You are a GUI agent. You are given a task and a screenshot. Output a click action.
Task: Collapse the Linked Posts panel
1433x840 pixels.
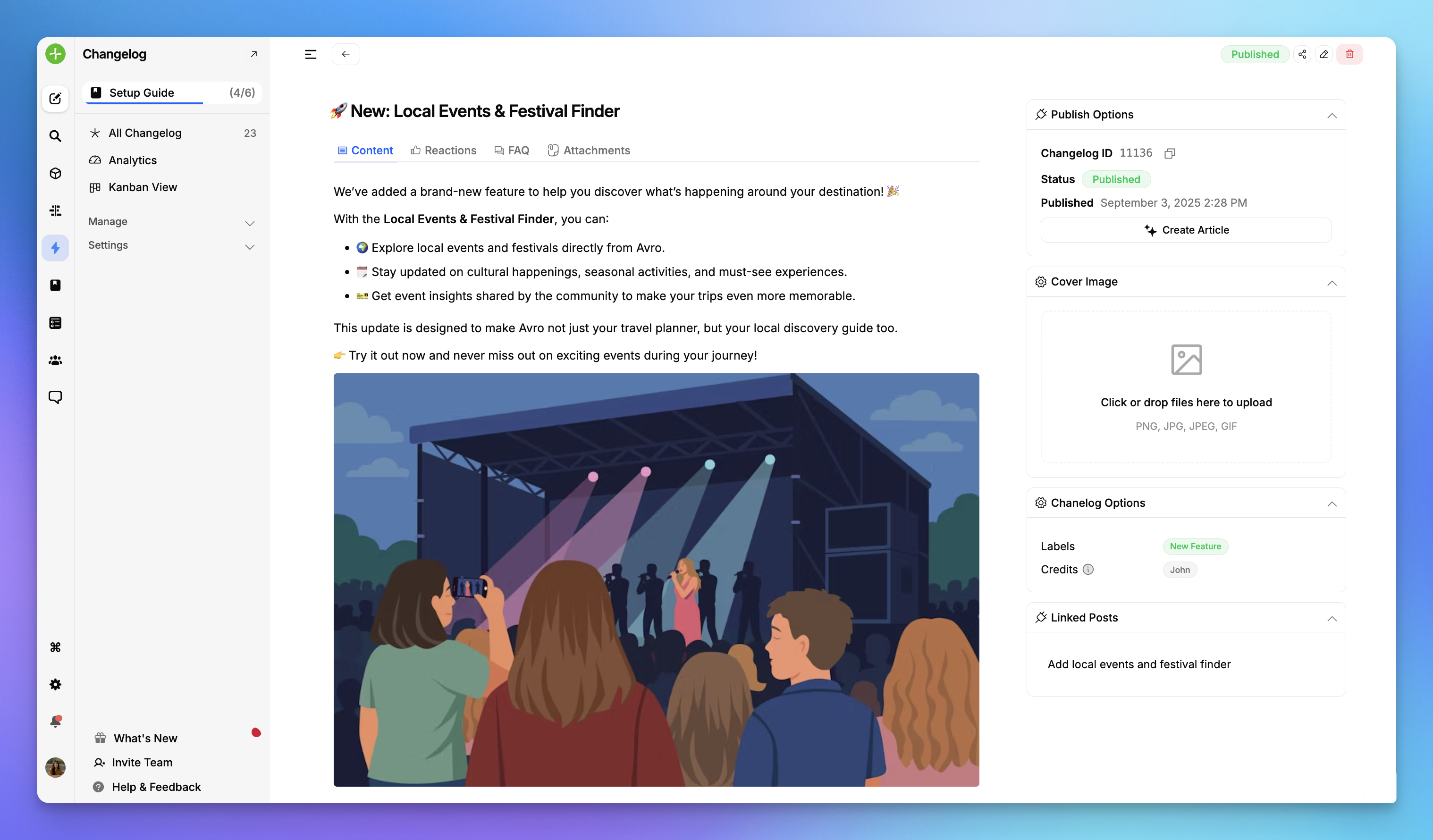1332,619
